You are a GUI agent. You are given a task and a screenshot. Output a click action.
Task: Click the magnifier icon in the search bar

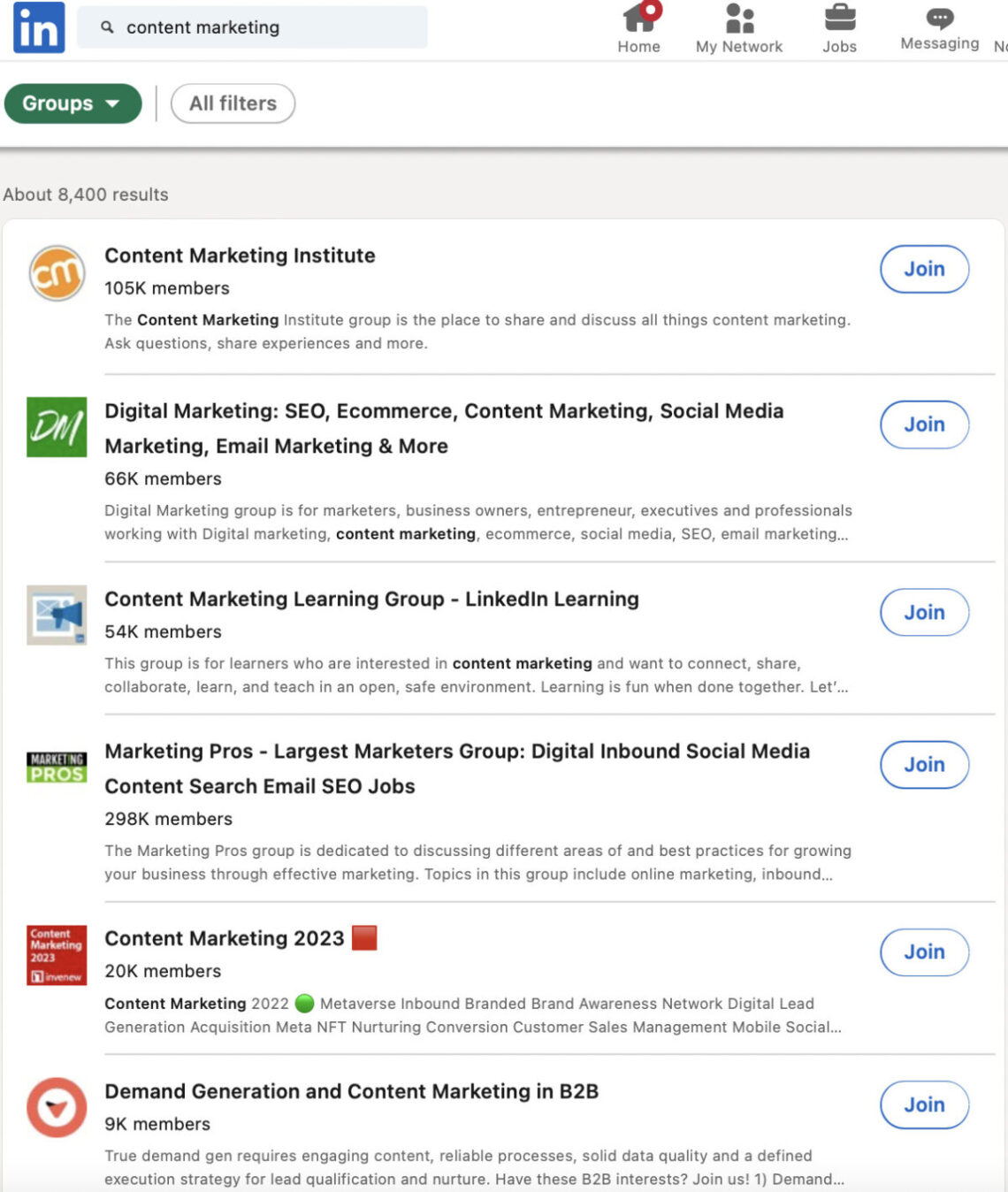click(x=107, y=27)
